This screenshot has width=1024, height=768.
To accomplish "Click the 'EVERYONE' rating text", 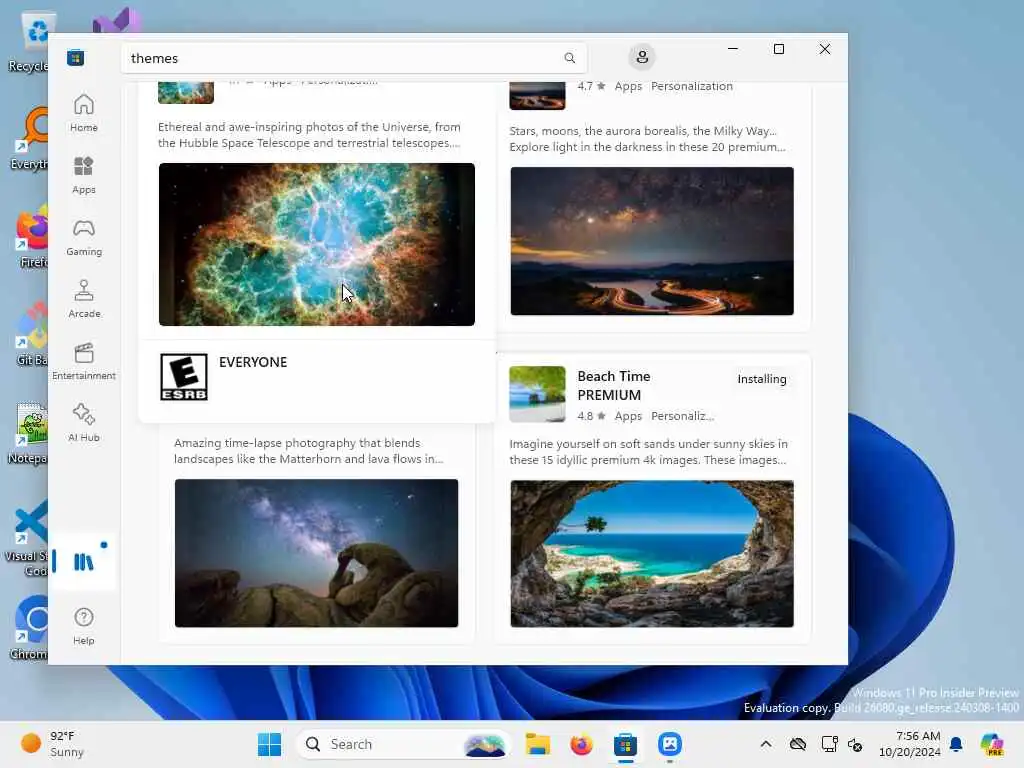I will (x=253, y=362).
